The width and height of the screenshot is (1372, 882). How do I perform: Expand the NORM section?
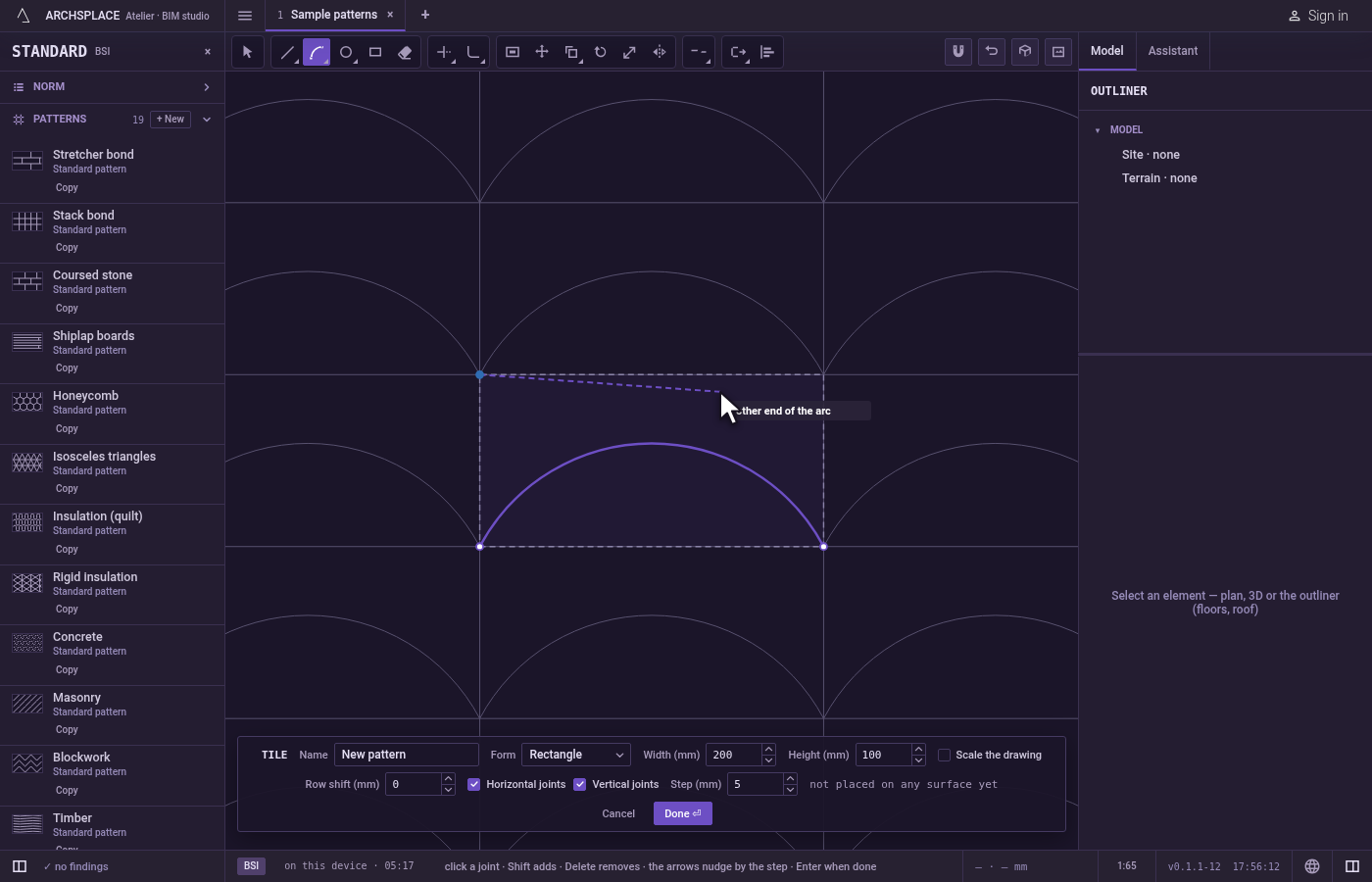pos(112,87)
